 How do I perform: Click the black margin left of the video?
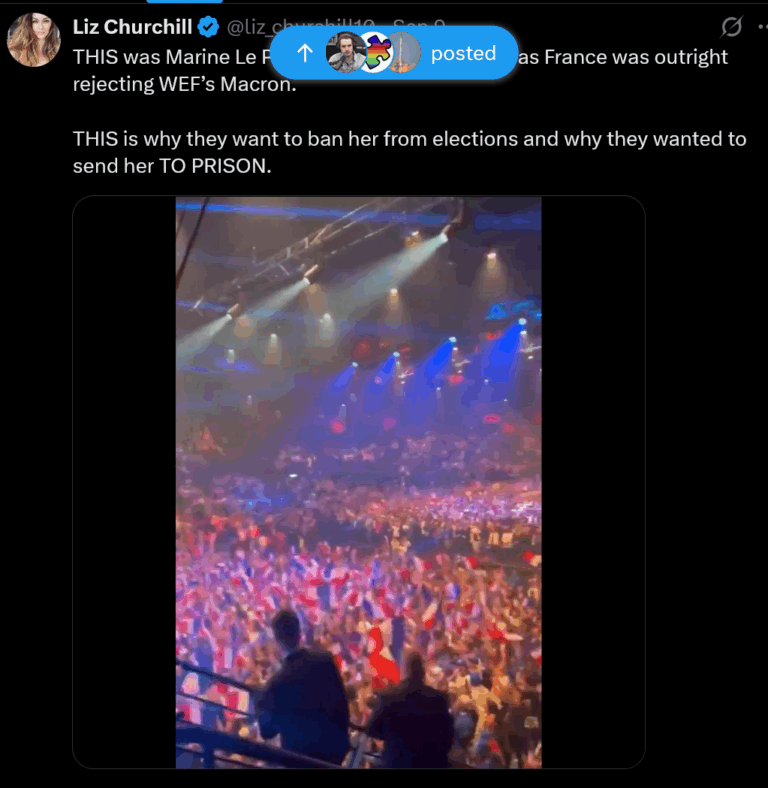point(124,482)
